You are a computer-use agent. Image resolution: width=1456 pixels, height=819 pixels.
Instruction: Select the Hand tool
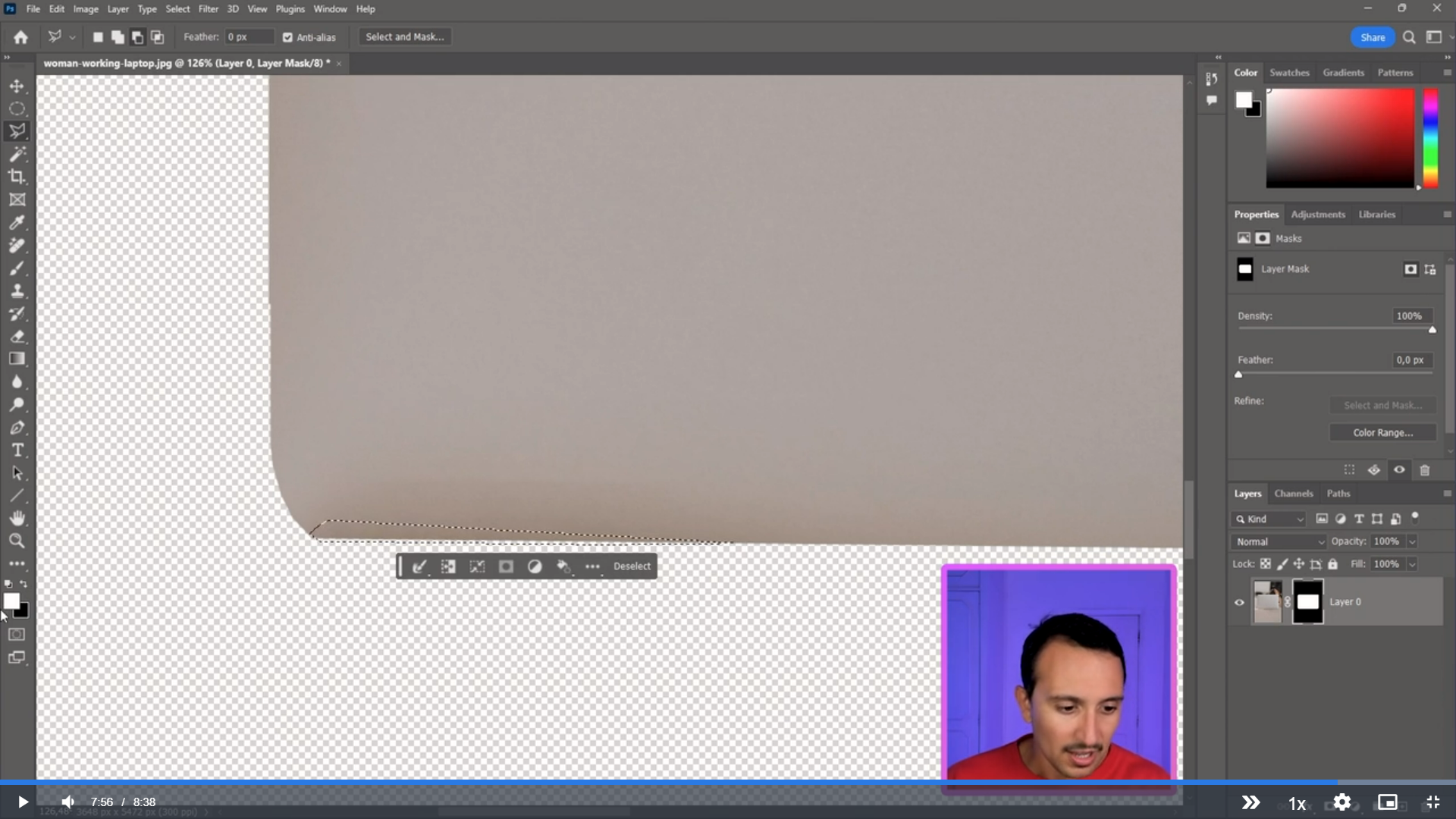17,518
